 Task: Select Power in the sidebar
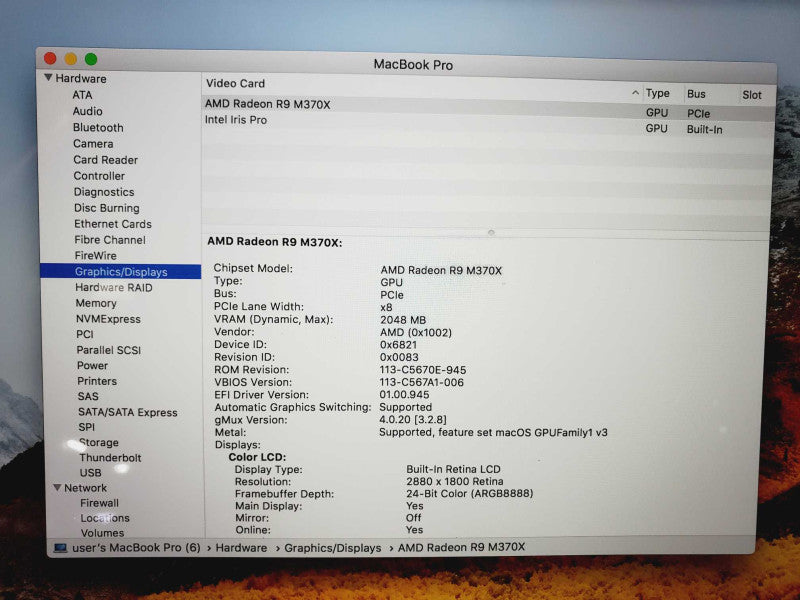[92, 365]
